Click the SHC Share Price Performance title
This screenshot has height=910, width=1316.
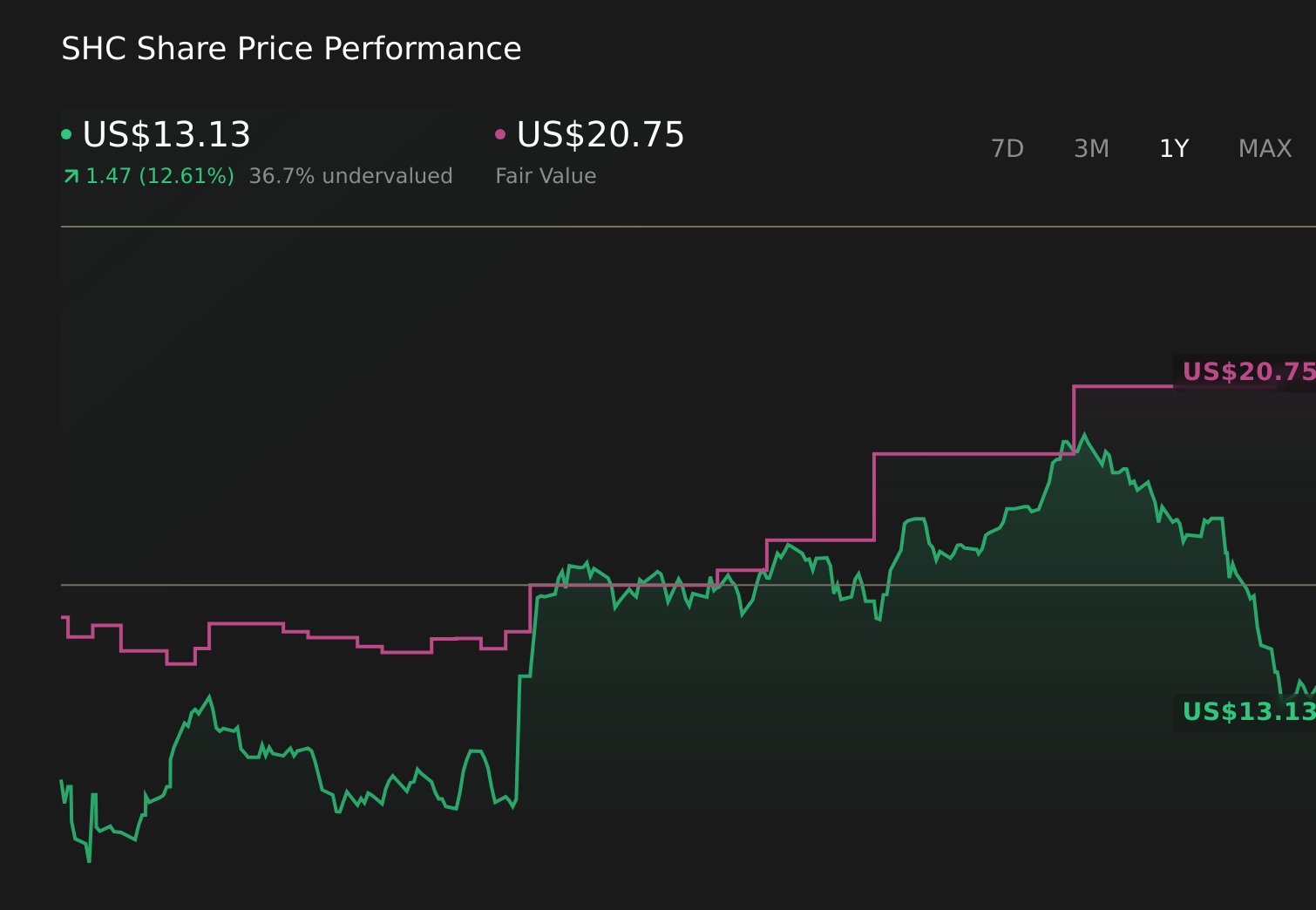tap(291, 48)
